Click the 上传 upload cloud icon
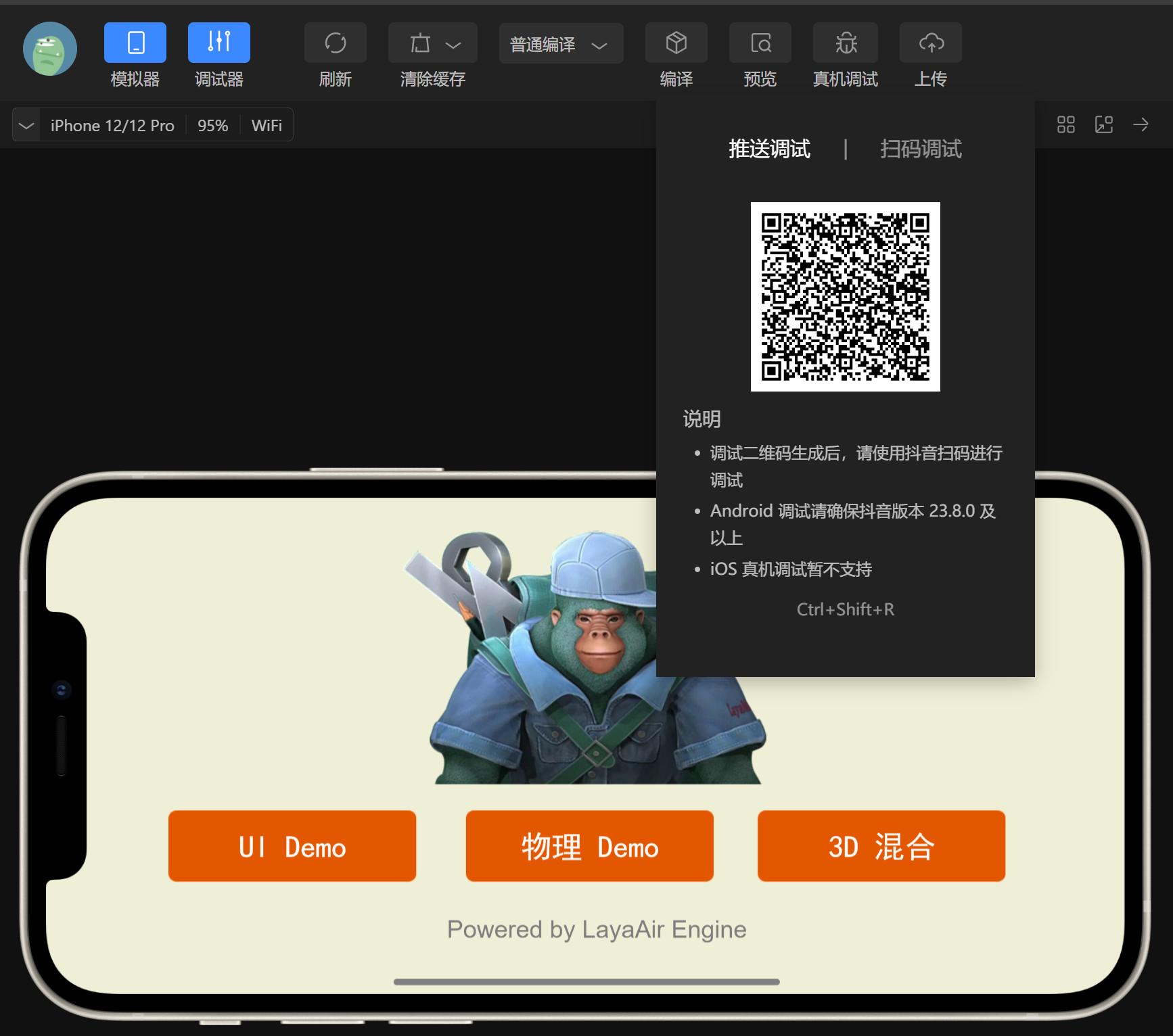The width and height of the screenshot is (1173, 1036). (931, 43)
